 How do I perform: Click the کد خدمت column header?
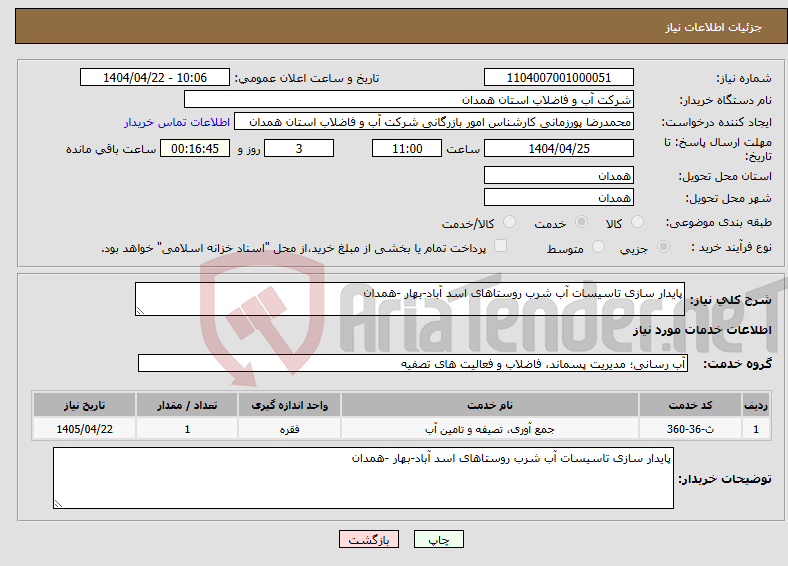tap(691, 405)
